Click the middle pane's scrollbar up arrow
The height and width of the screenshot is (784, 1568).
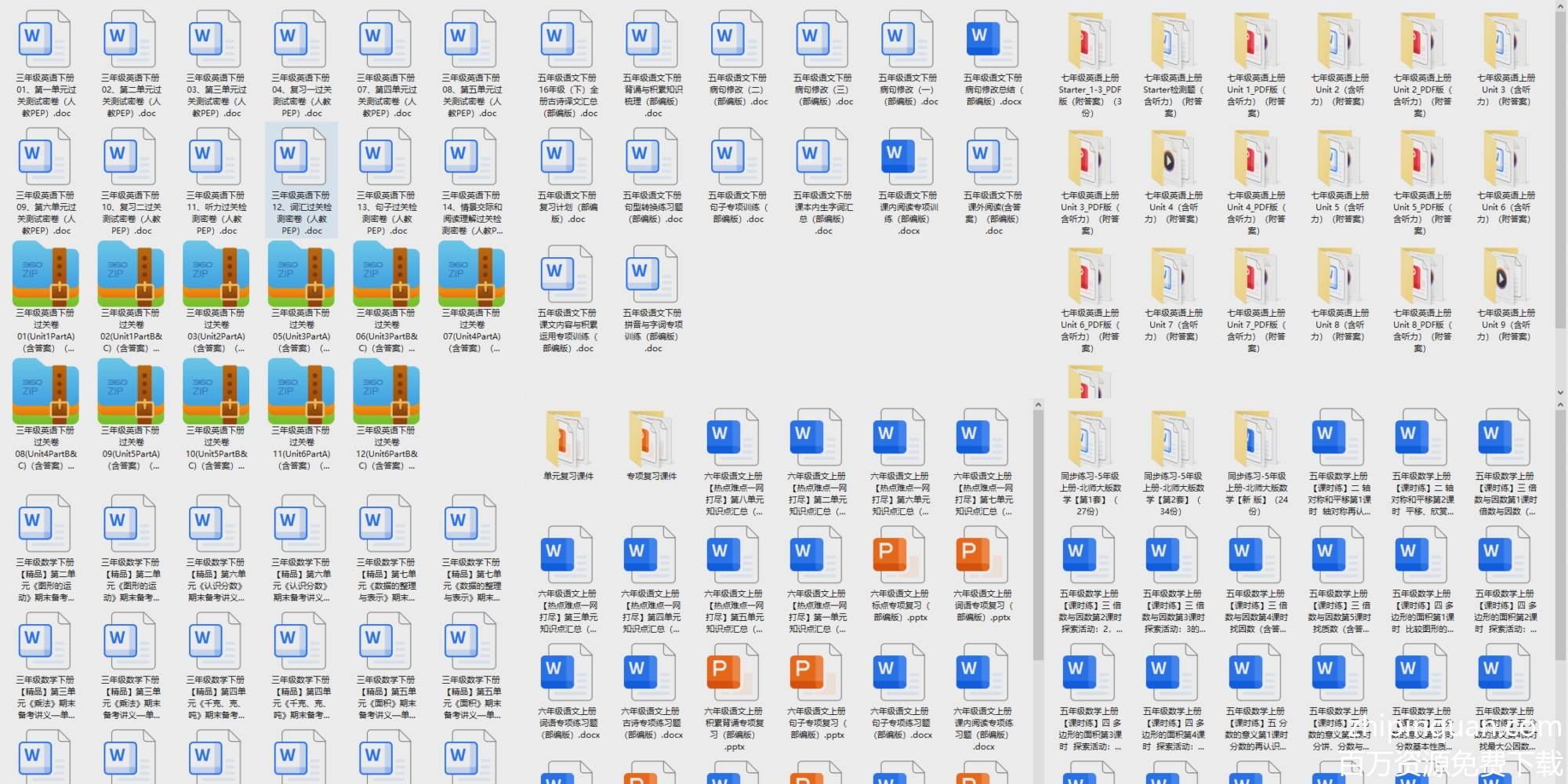point(1038,405)
